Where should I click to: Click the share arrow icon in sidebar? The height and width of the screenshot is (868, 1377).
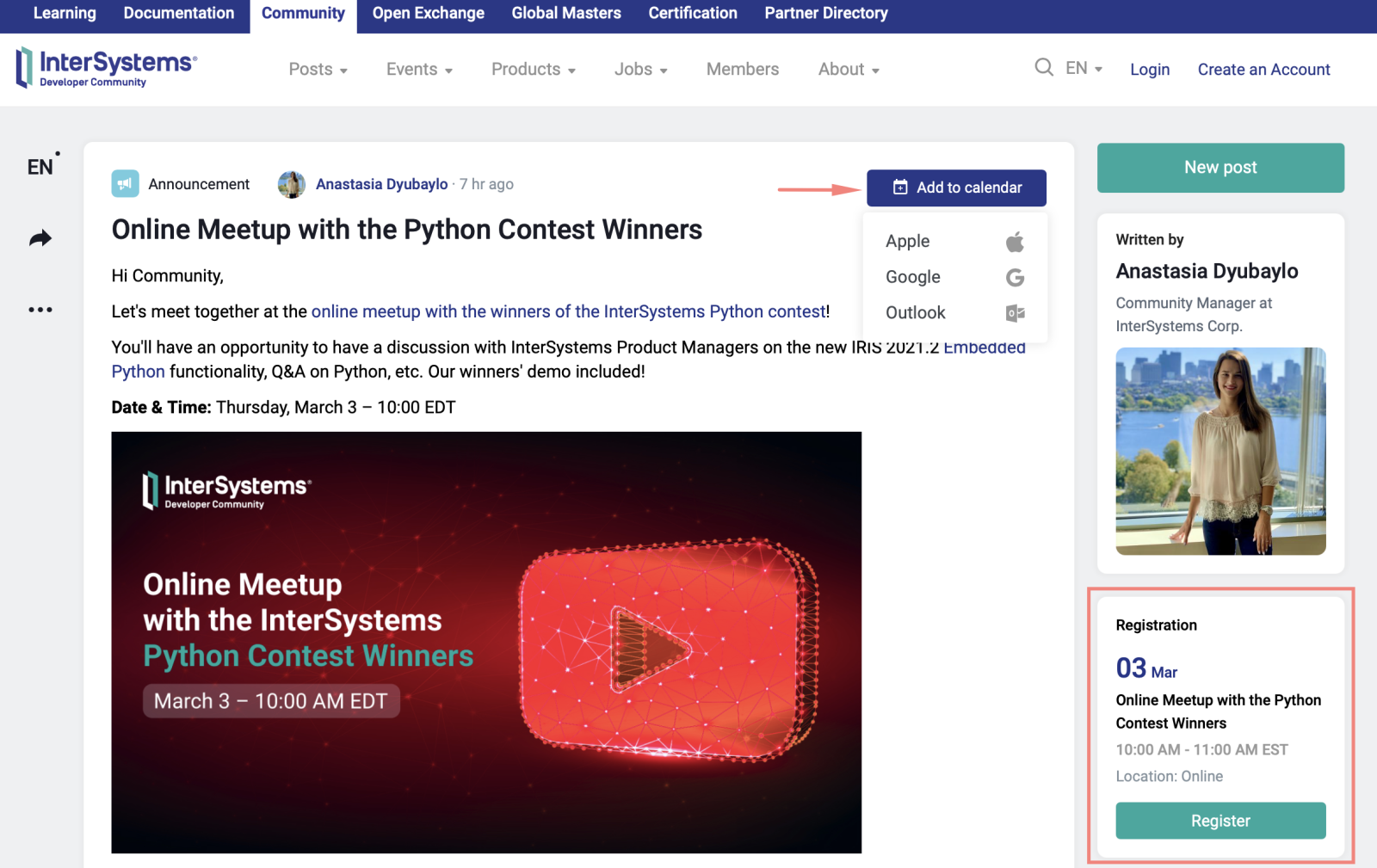pyautogui.click(x=40, y=238)
